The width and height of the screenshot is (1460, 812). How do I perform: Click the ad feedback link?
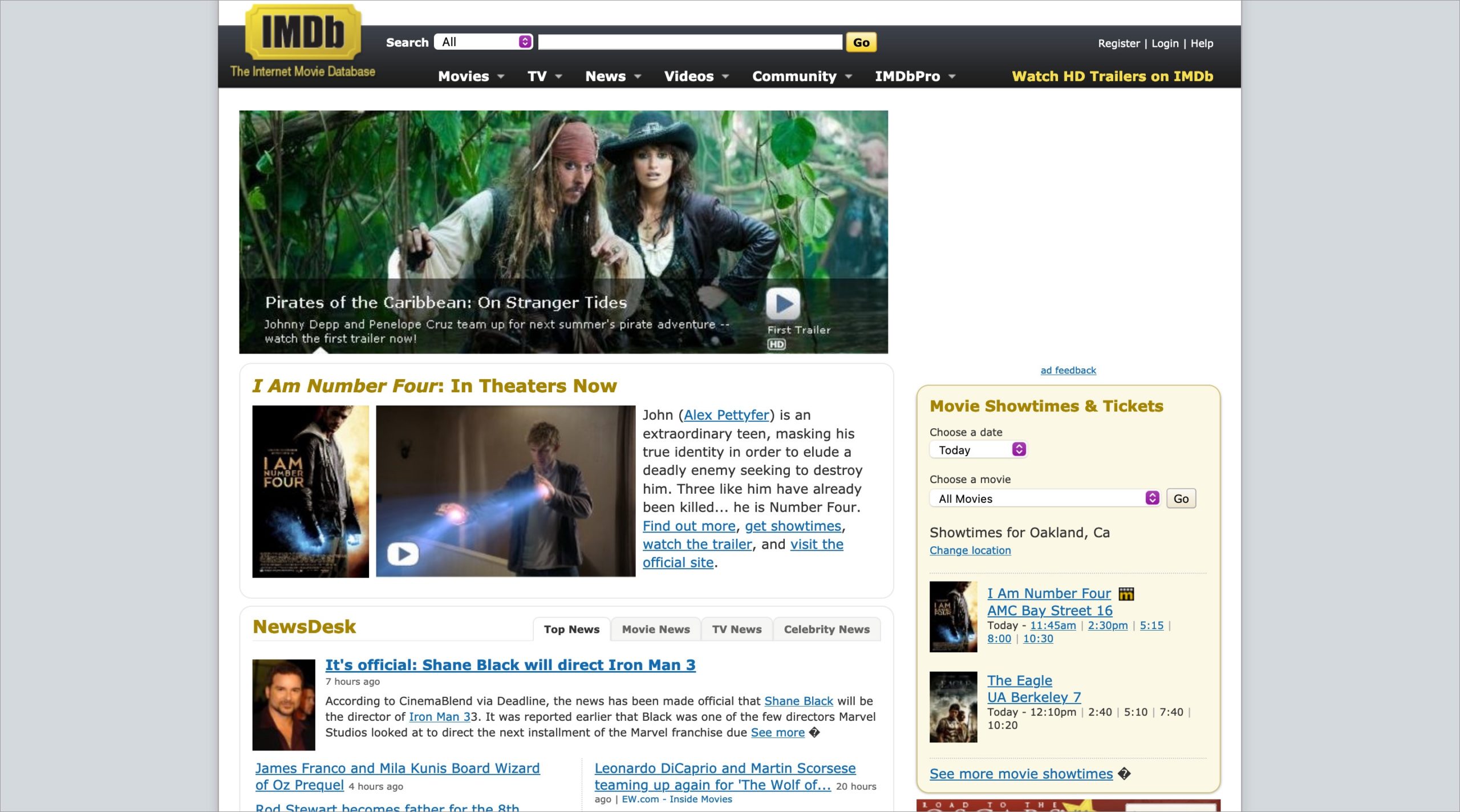(x=1068, y=370)
